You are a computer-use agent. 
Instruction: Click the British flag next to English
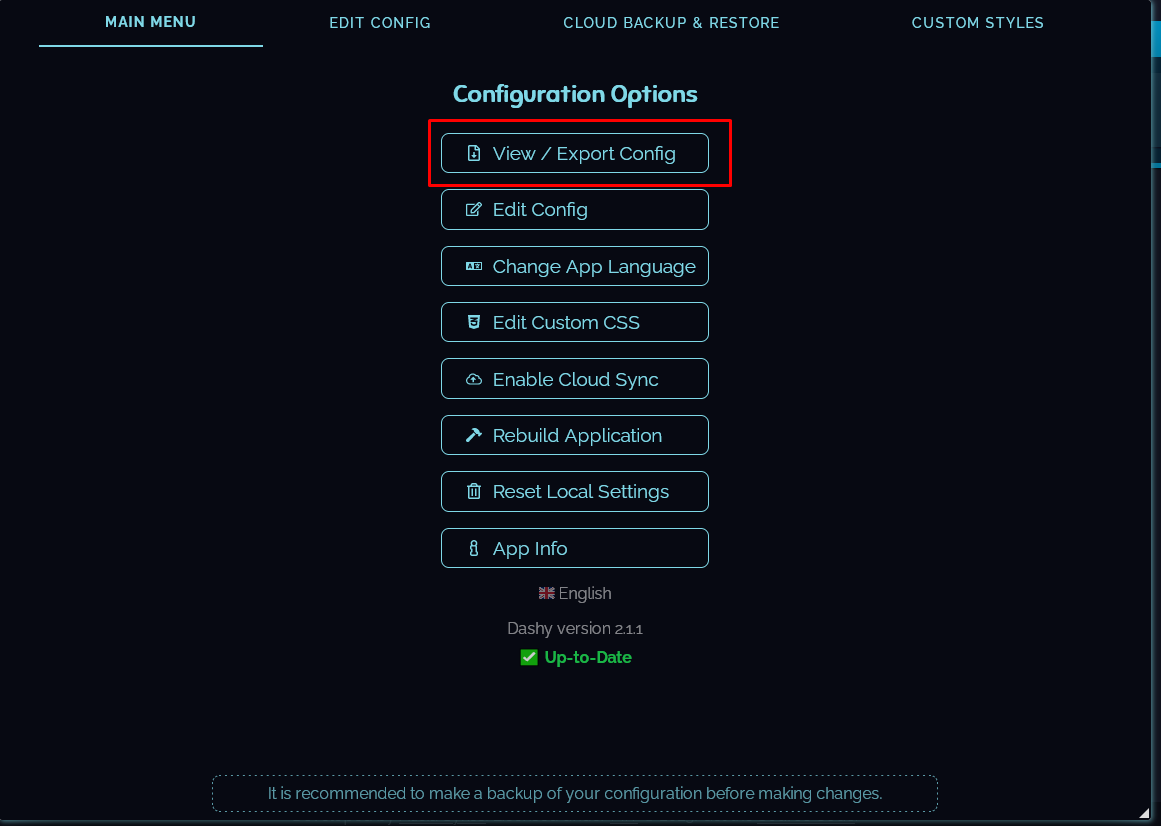[546, 593]
